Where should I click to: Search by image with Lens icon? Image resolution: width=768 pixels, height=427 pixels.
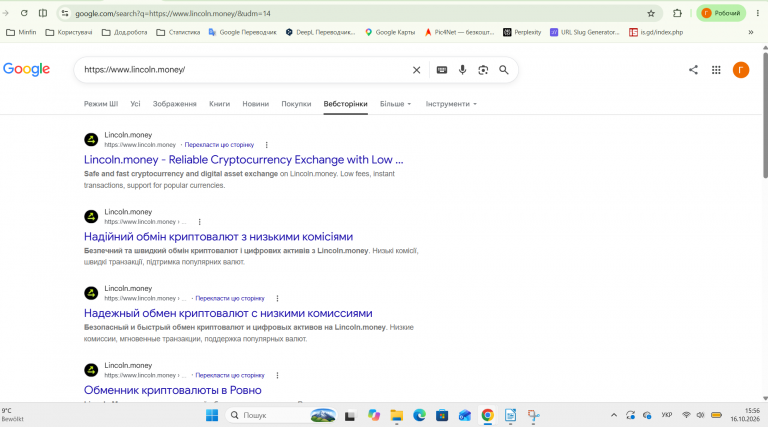483,70
